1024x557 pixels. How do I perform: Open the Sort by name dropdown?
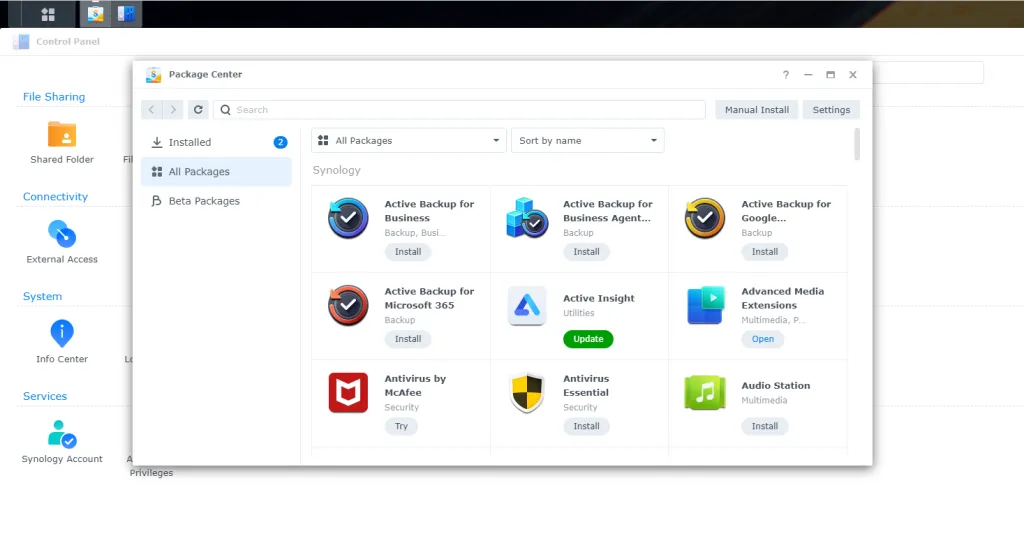587,140
